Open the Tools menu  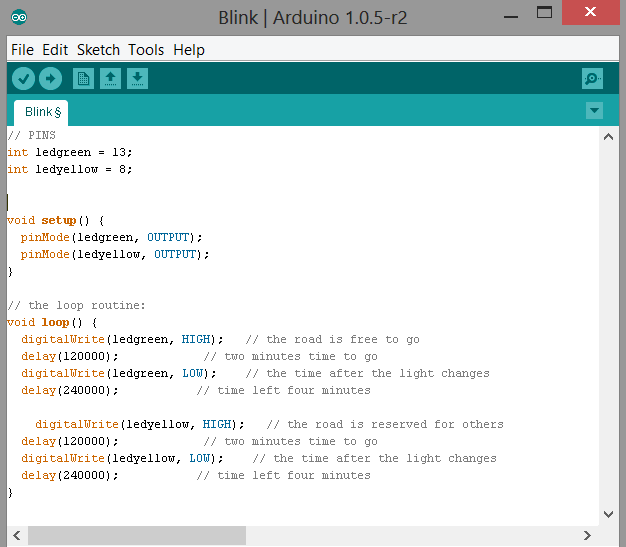(146, 50)
